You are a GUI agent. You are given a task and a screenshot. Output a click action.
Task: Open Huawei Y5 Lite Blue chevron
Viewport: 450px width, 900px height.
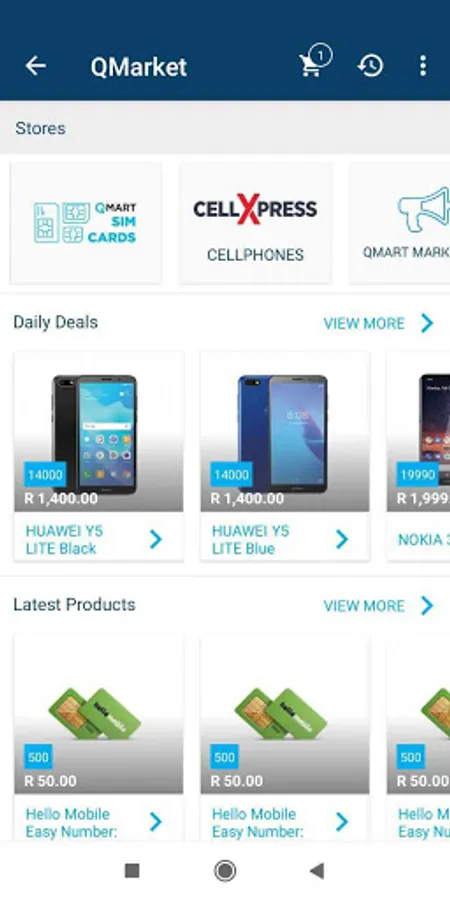pyautogui.click(x=342, y=540)
